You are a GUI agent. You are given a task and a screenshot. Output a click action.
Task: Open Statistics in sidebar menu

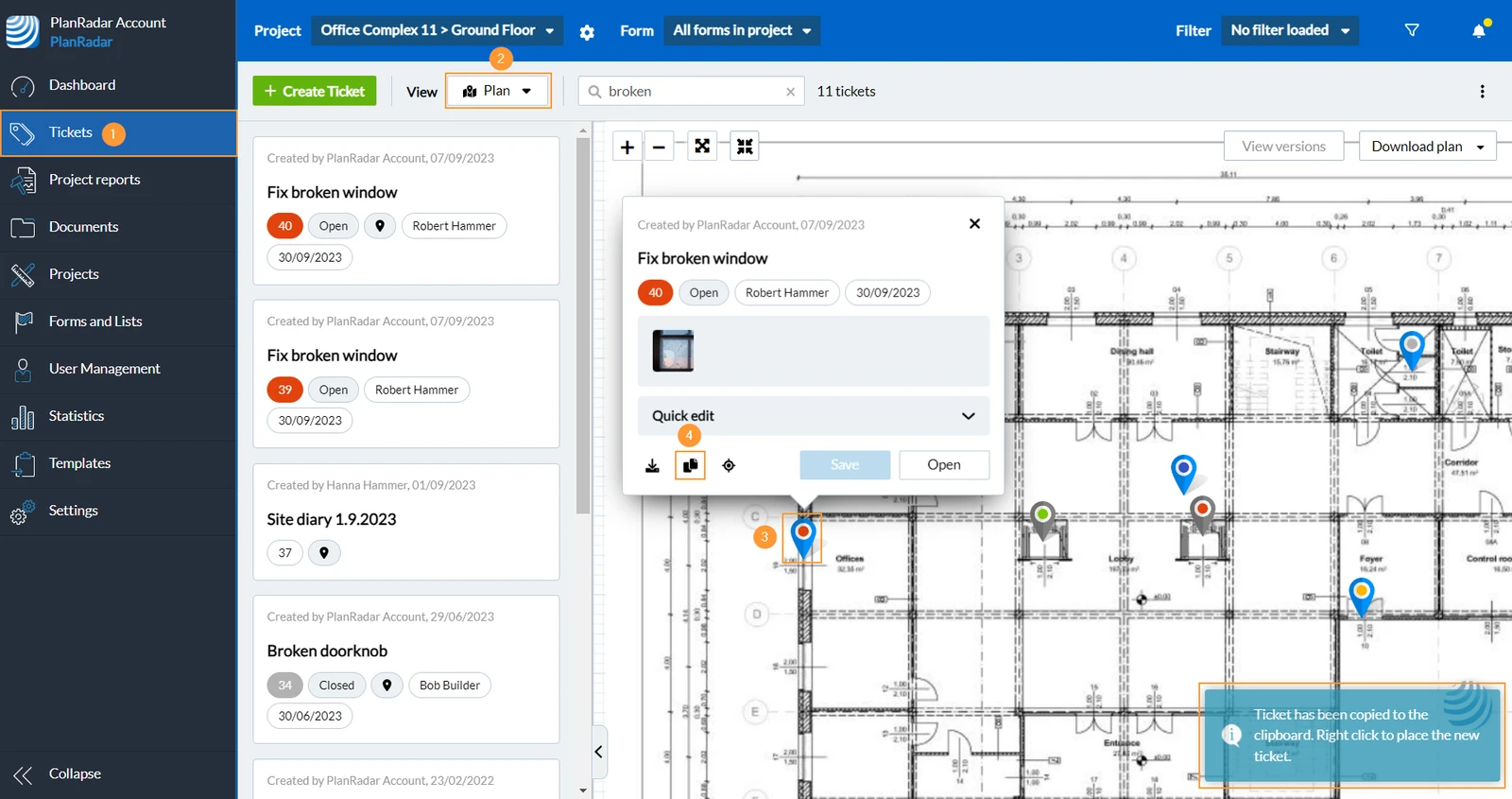77,416
